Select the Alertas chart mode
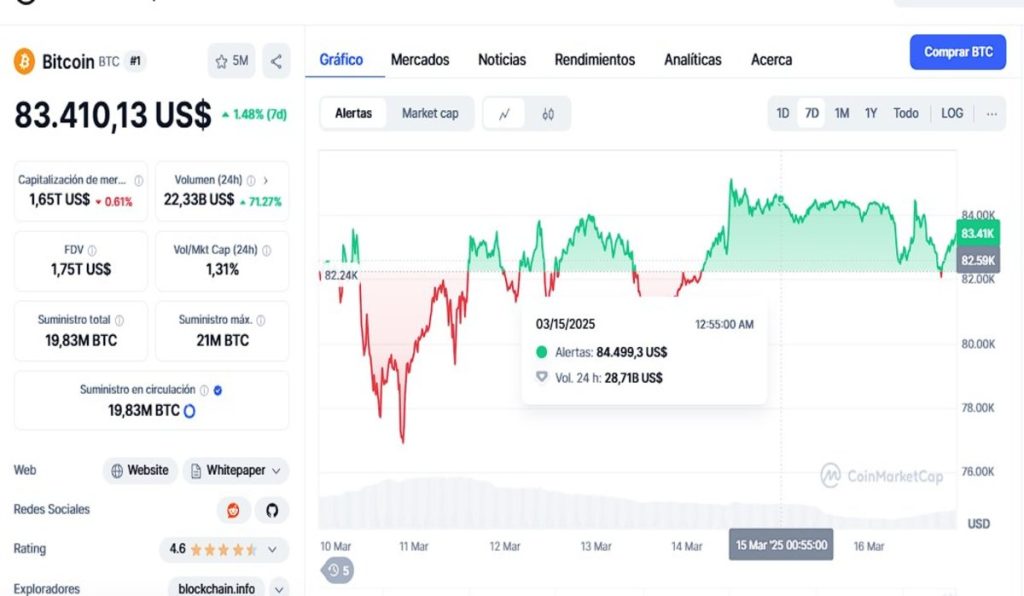This screenshot has height=596, width=1024. [x=353, y=114]
